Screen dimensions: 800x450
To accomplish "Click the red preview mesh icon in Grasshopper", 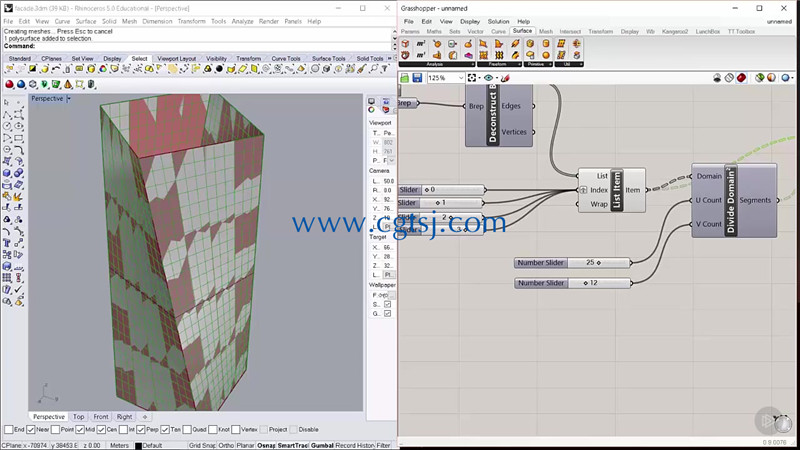I will pos(741,78).
